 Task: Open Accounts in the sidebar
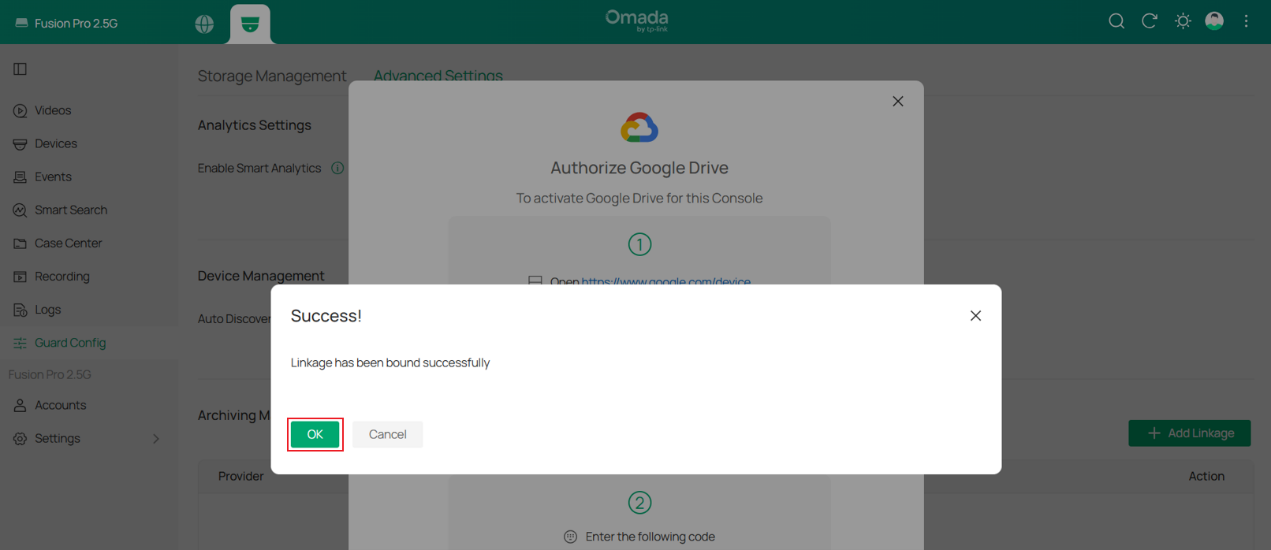[89, 405]
